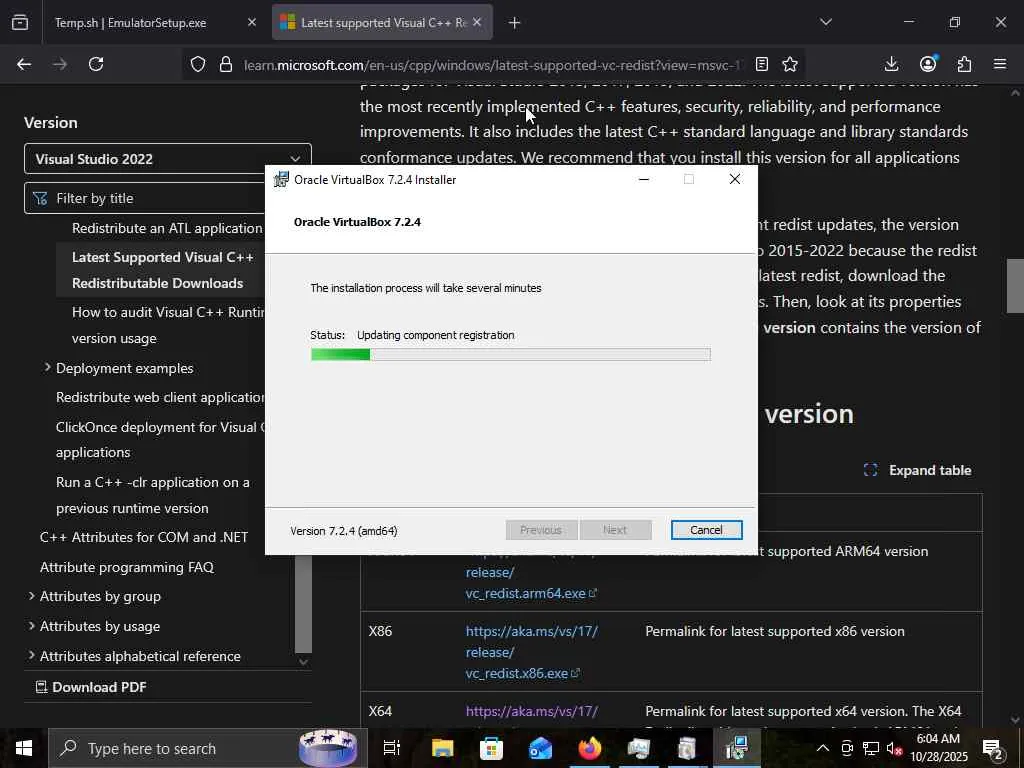Open Run a C++ -clr application article
The image size is (1024, 768).
[x=153, y=495]
